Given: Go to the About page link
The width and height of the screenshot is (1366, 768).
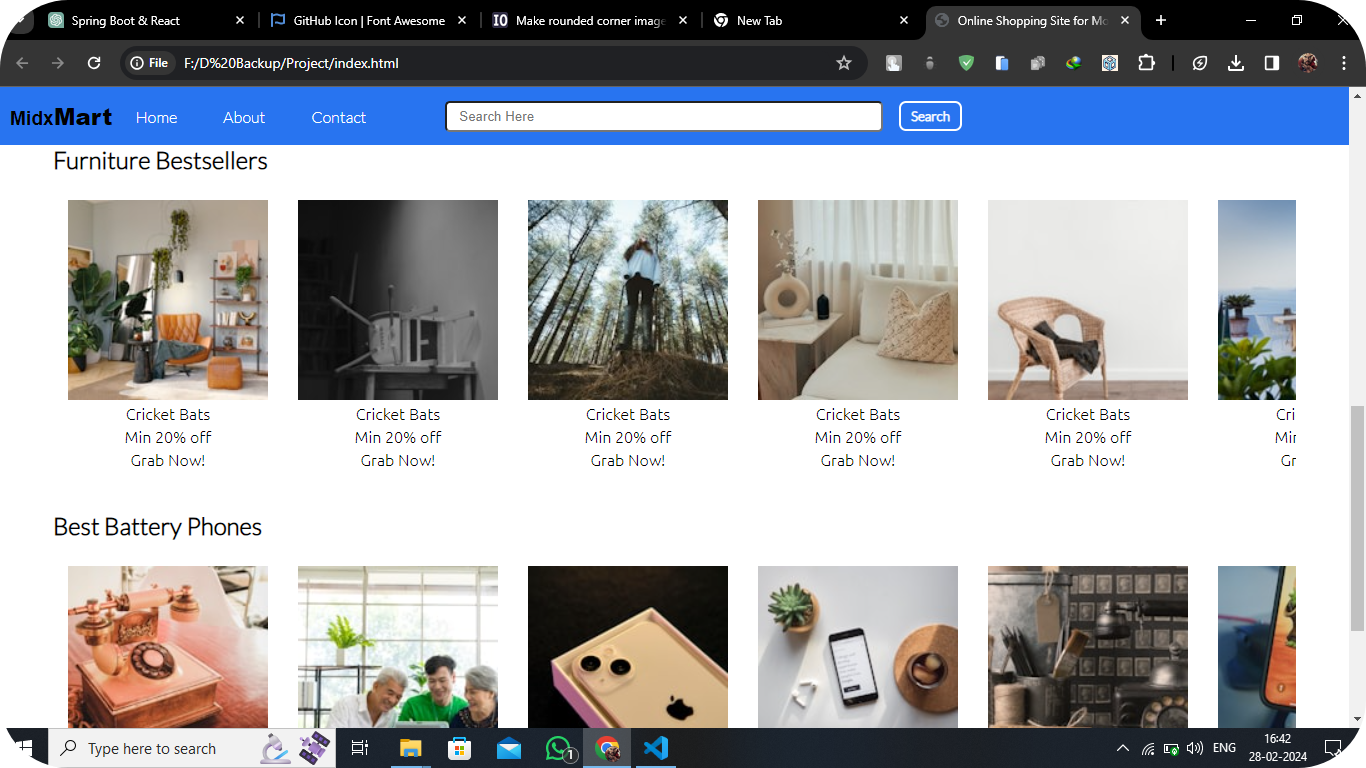Looking at the screenshot, I should pyautogui.click(x=244, y=117).
